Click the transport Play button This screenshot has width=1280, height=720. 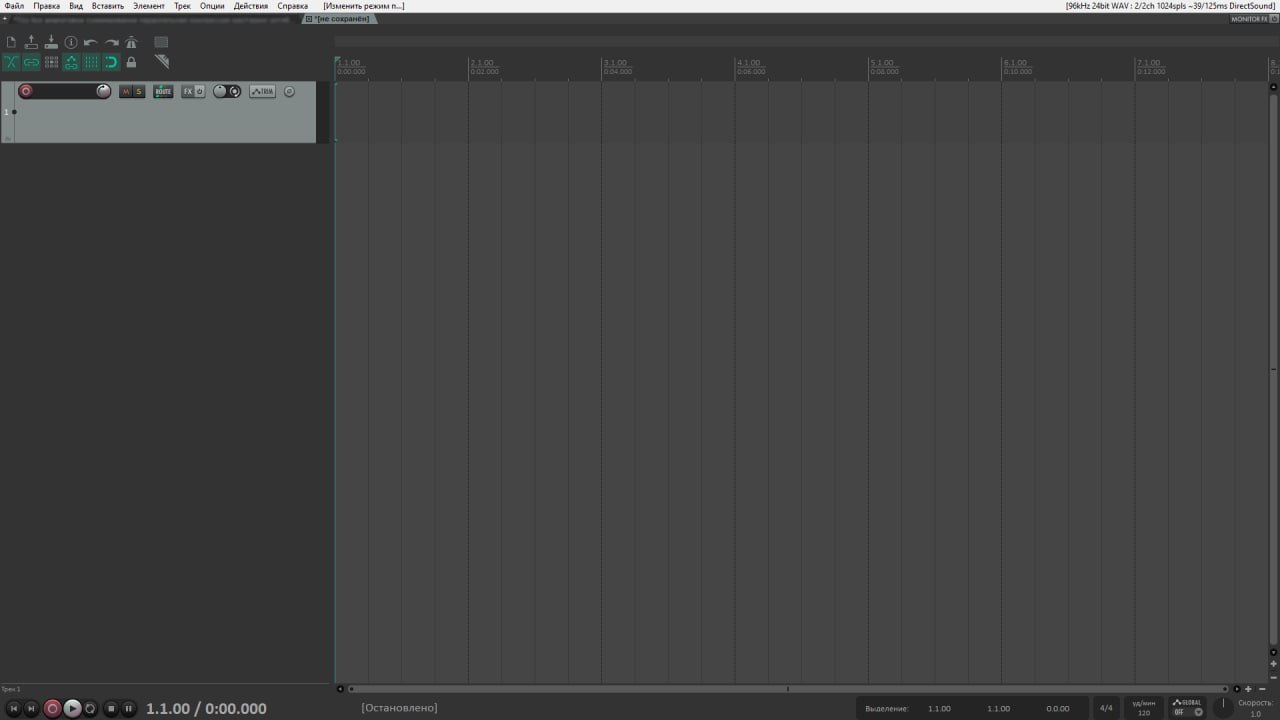(72, 708)
